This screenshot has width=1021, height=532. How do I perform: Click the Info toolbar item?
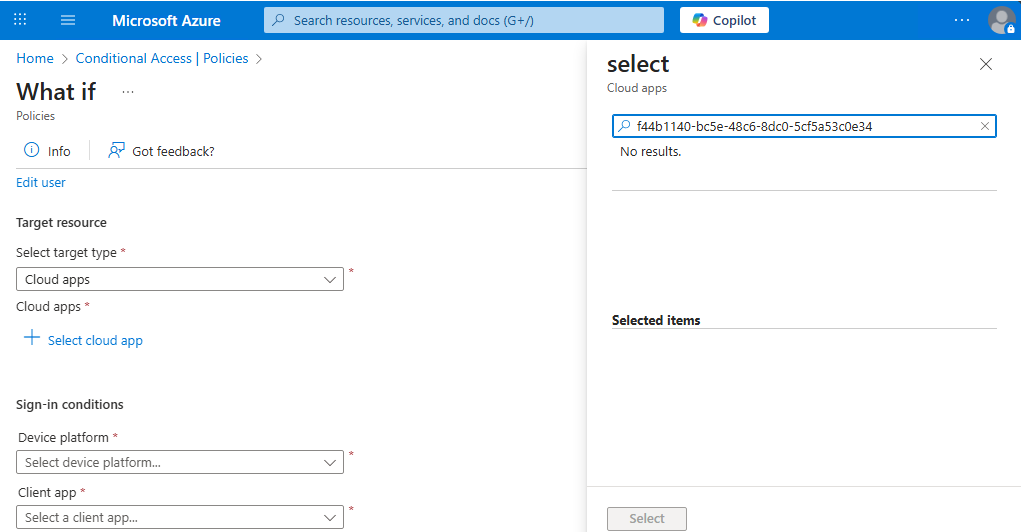pyautogui.click(x=47, y=150)
